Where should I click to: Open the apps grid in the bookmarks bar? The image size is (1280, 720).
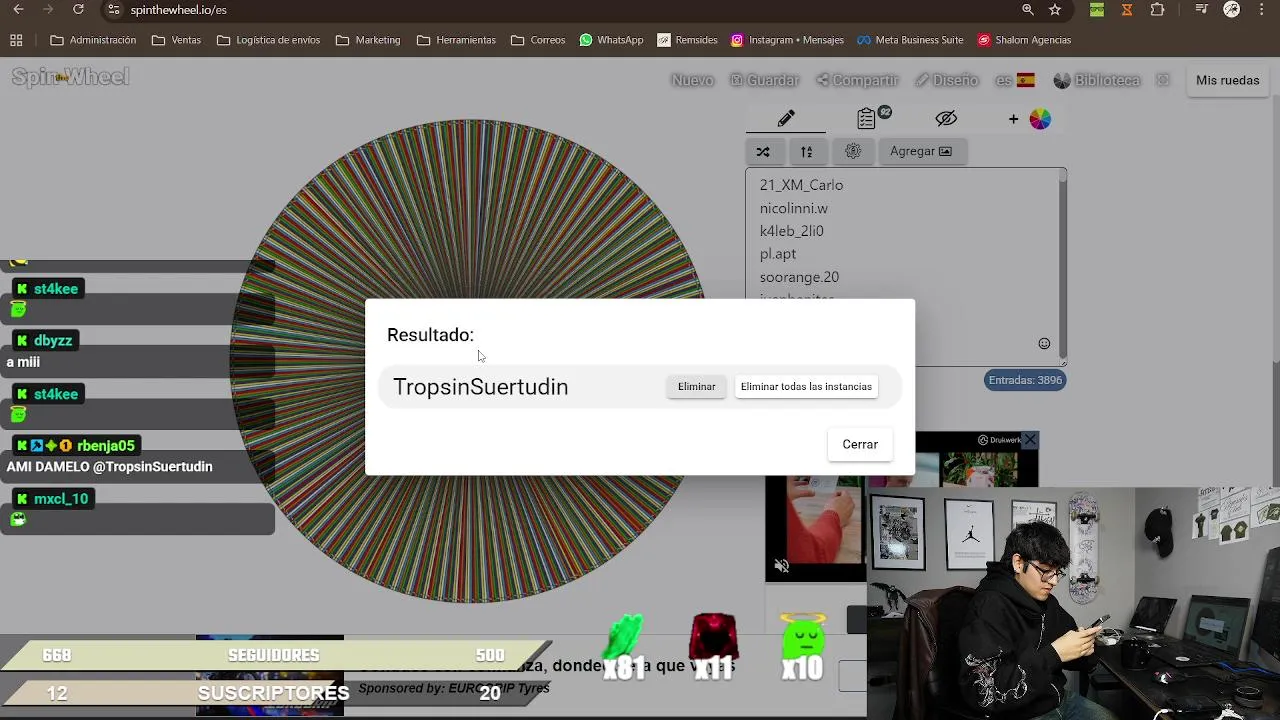(x=16, y=40)
